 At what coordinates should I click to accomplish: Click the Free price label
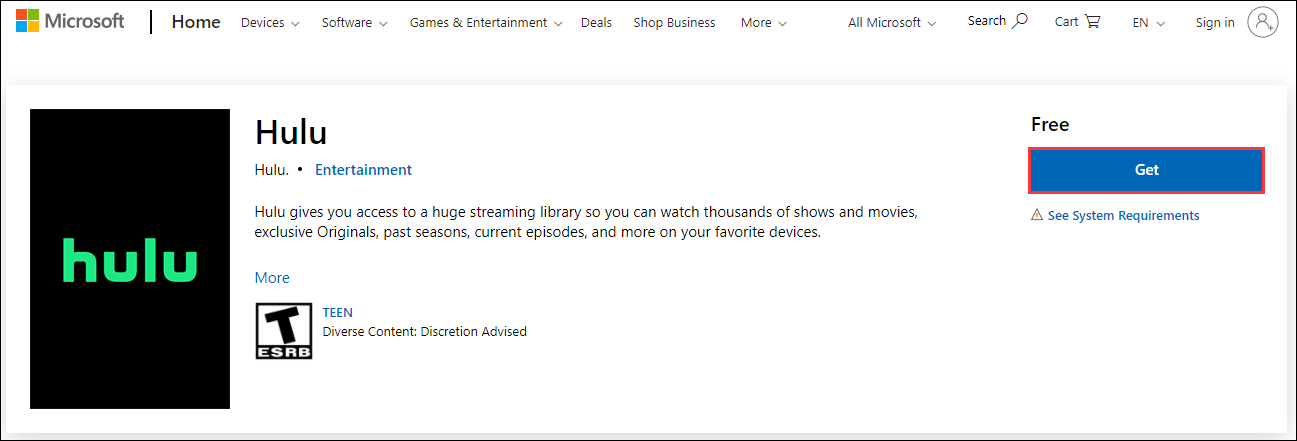pos(1050,125)
